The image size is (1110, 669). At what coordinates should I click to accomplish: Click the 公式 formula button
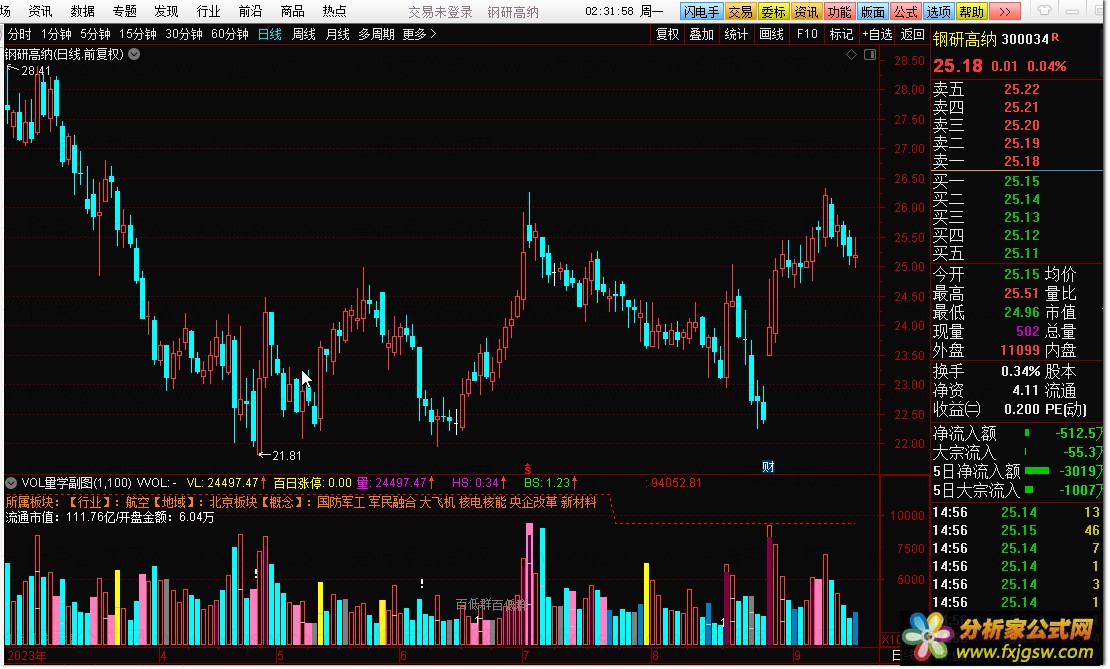click(905, 12)
